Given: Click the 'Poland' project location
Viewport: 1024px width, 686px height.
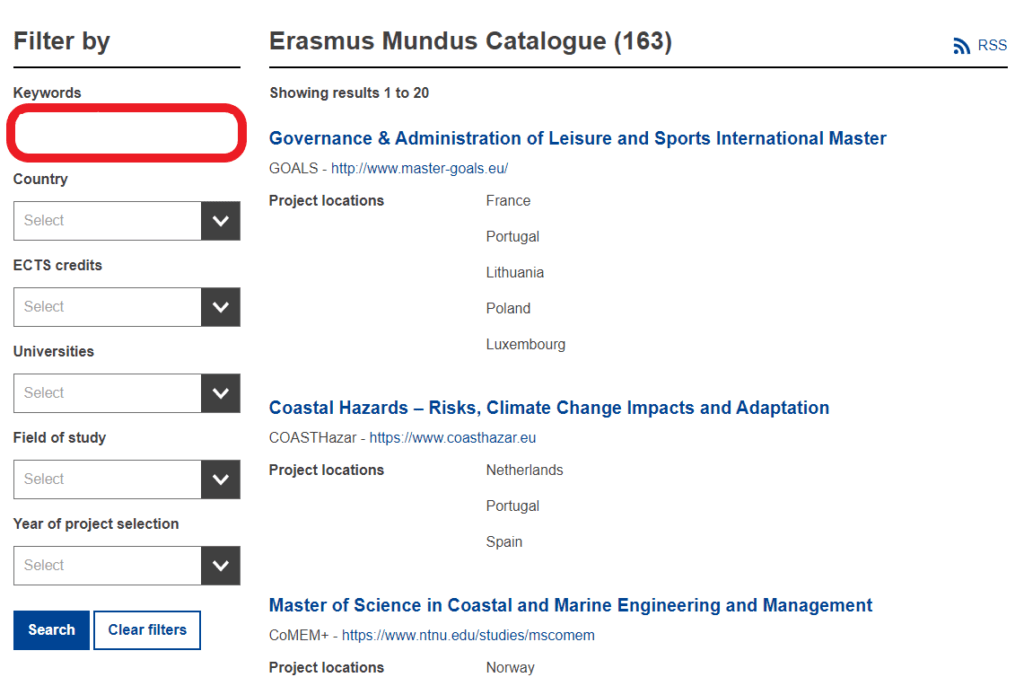Looking at the screenshot, I should [508, 308].
